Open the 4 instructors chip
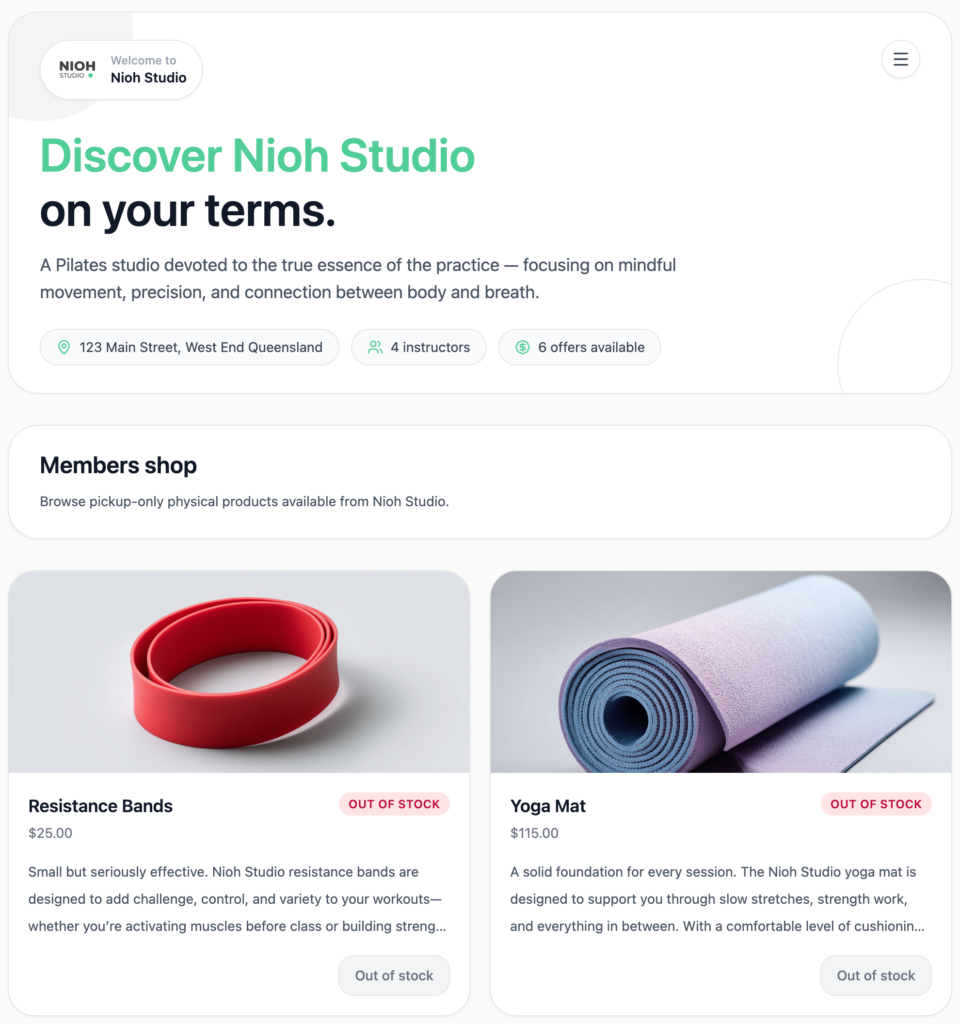Viewport: 960px width, 1024px height. 419,347
